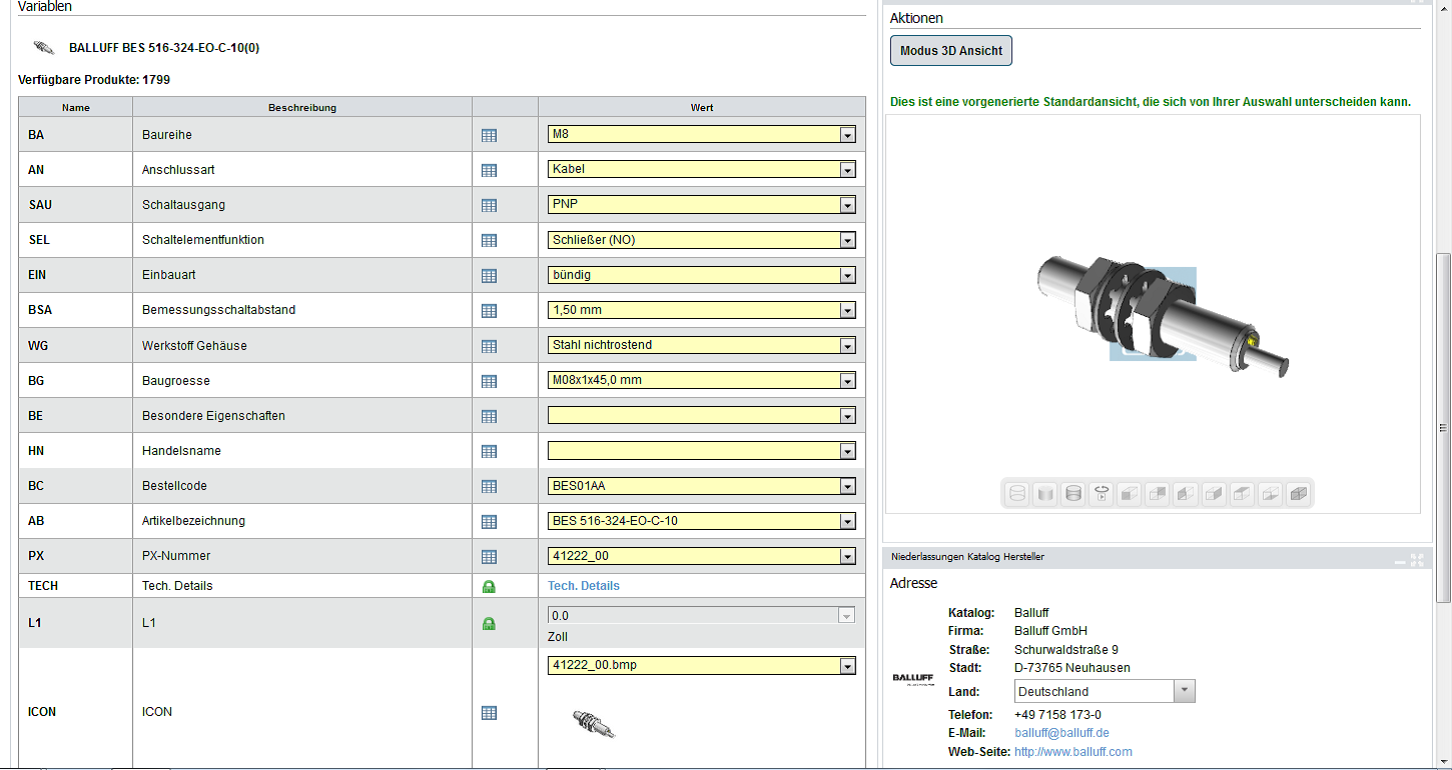Open the table icon in the Bestellcode row
This screenshot has height=770, width=1452.
click(489, 486)
